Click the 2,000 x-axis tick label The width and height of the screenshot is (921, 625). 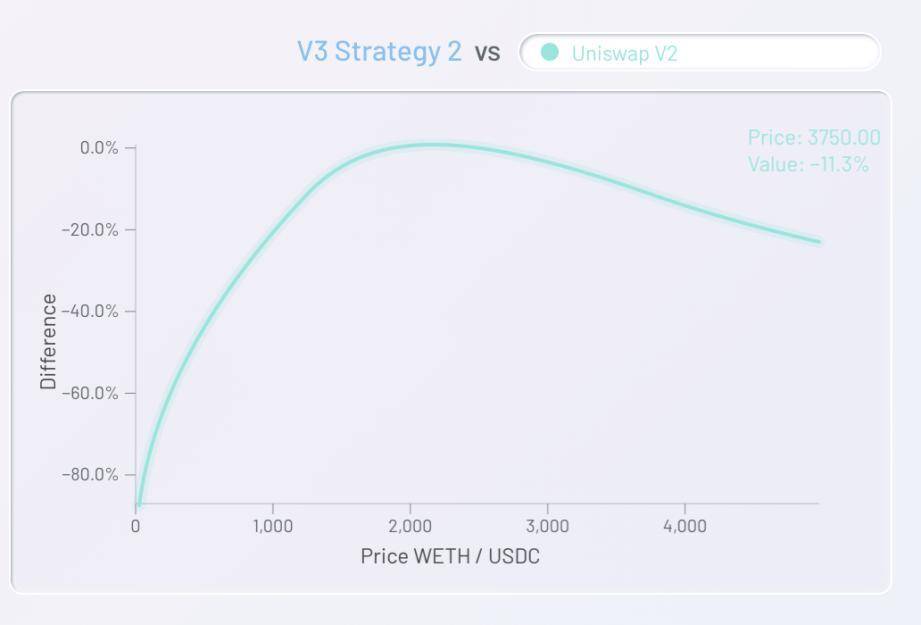point(410,526)
